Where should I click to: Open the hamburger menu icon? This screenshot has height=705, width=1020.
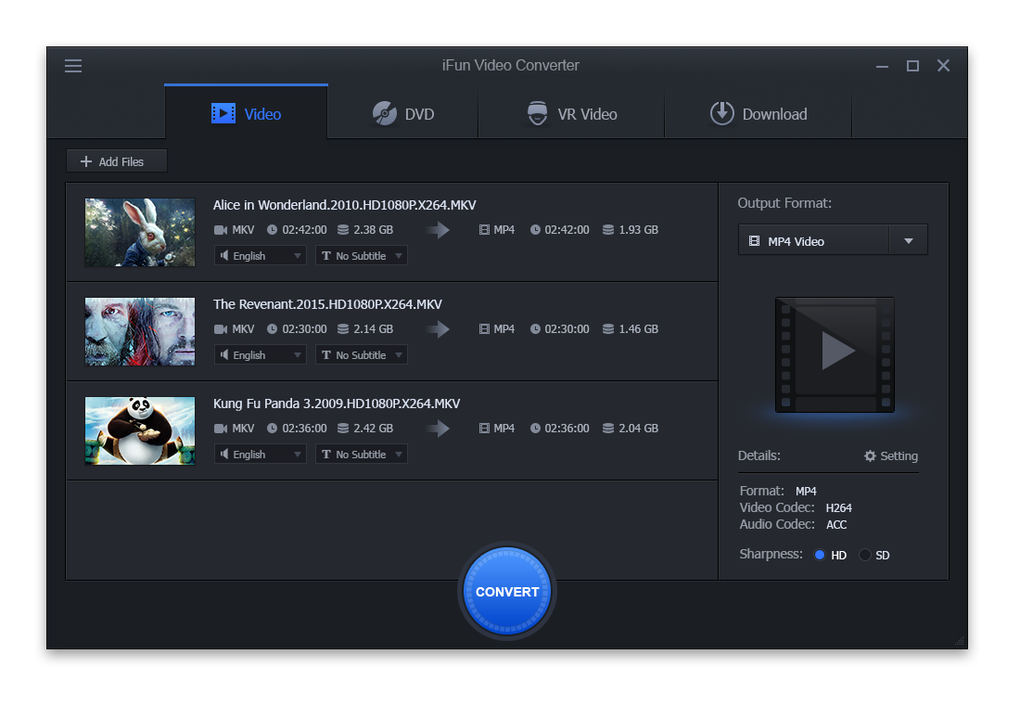tap(73, 66)
